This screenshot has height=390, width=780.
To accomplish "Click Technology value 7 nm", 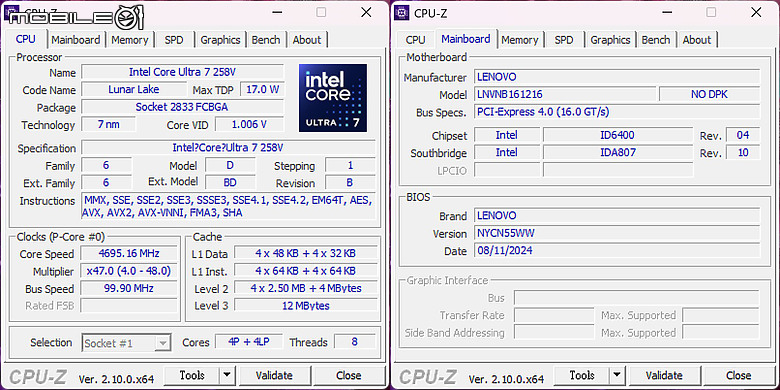I will 108,124.
